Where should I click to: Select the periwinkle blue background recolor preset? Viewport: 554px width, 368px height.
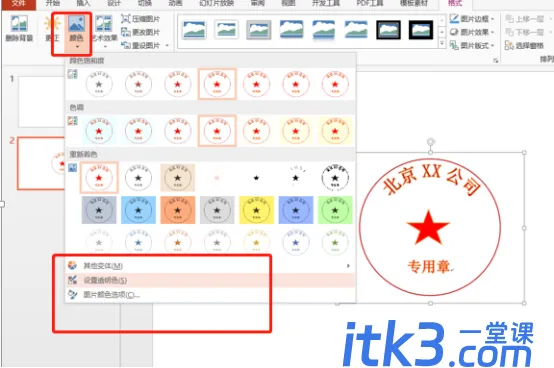[296, 210]
